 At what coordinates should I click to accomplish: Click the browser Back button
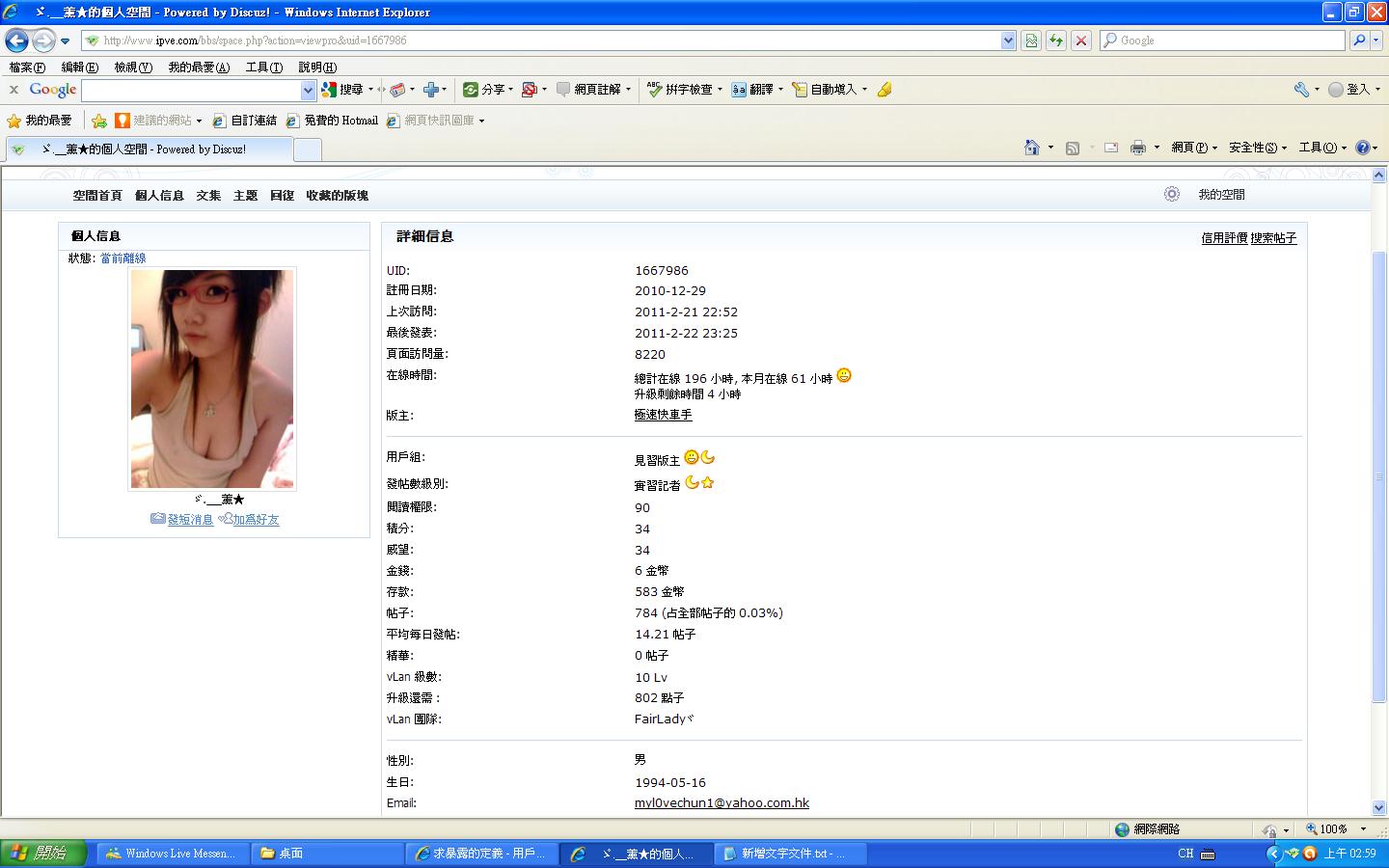click(x=16, y=41)
